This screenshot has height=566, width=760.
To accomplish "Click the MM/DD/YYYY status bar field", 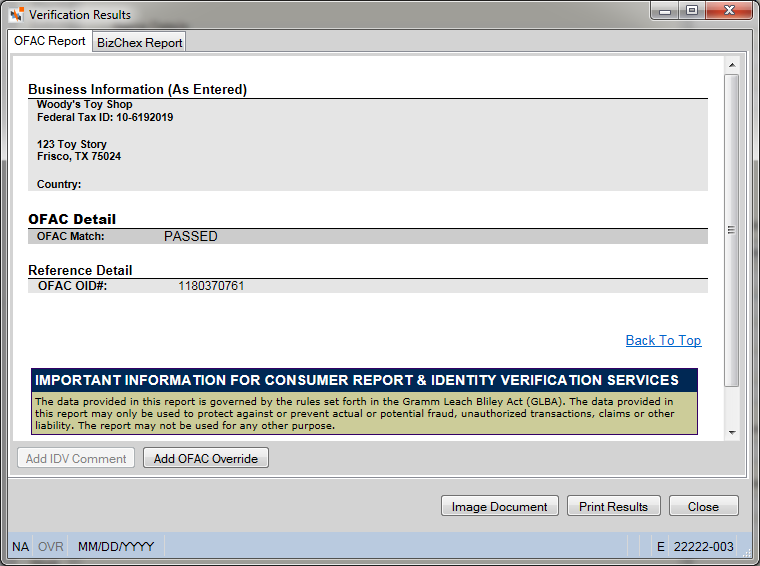I will click(116, 547).
